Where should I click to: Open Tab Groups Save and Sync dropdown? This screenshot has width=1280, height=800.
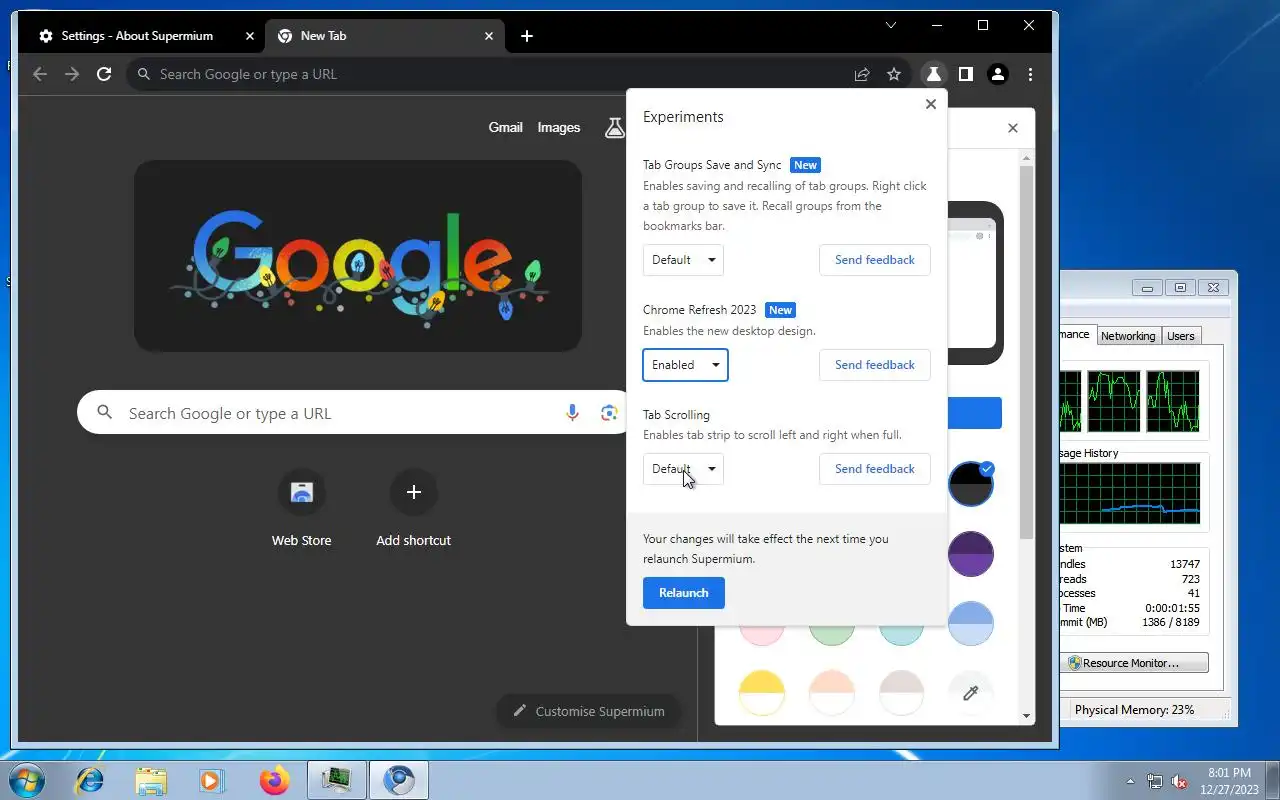pyautogui.click(x=683, y=260)
